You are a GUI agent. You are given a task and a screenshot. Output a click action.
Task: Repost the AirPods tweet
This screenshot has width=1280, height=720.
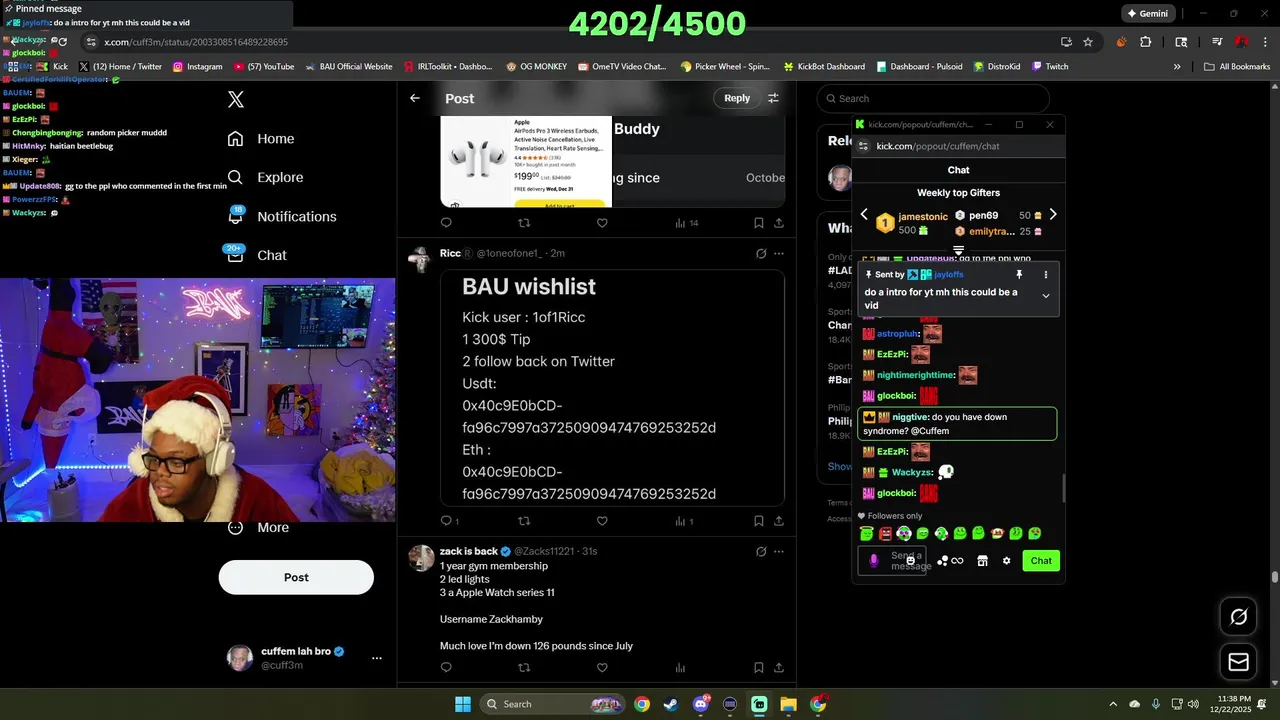(x=524, y=223)
